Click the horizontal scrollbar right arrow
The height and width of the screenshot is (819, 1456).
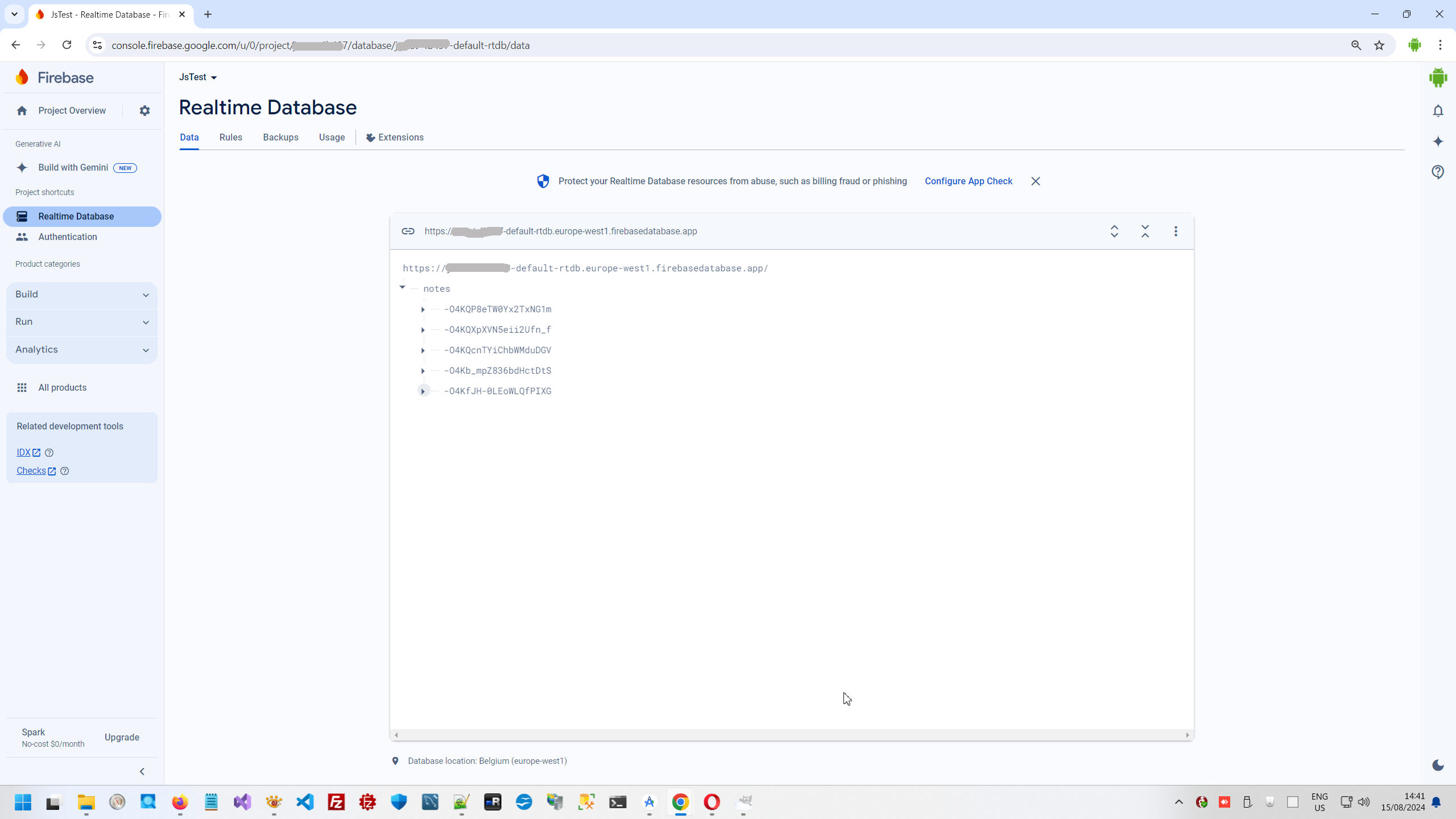click(x=1188, y=735)
